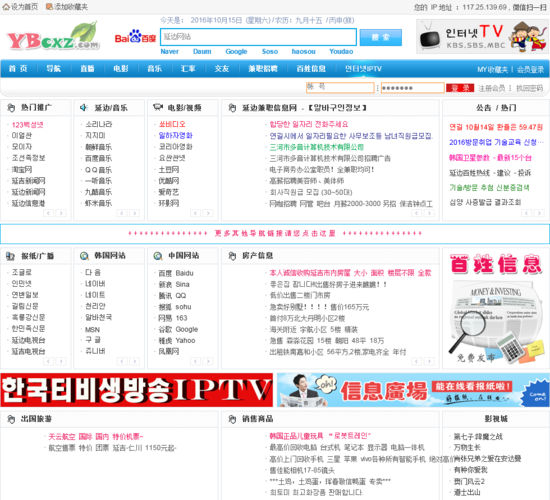This screenshot has height=500, width=550.
Task: Open 汇率 in the navigation bar
Action: coord(188,69)
